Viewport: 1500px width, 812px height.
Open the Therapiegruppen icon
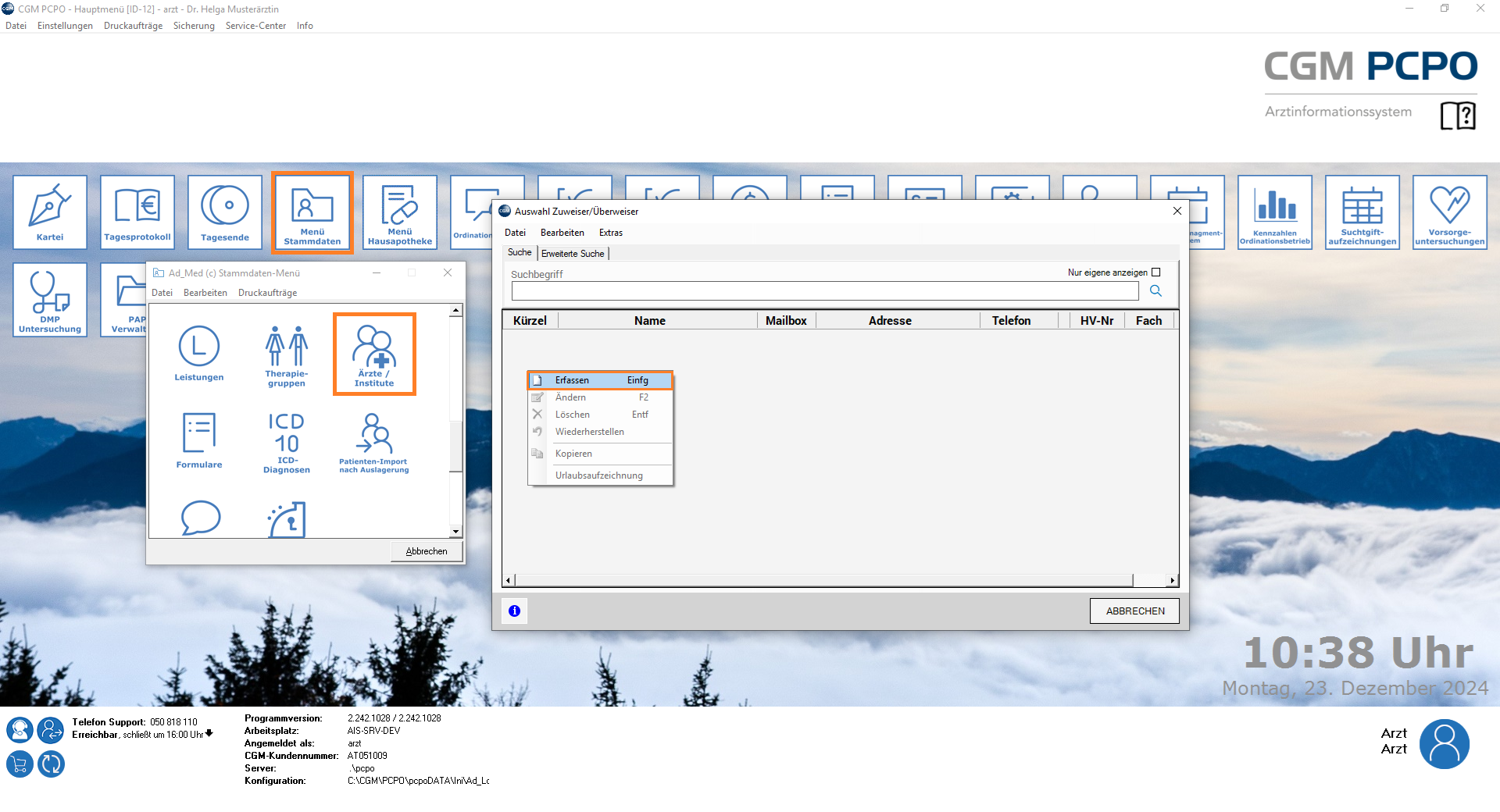(287, 355)
